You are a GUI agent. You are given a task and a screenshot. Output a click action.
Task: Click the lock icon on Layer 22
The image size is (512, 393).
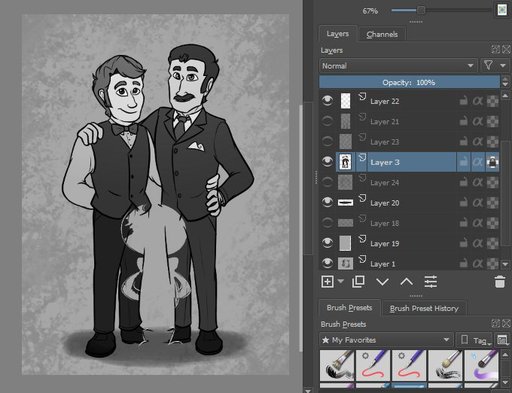coord(463,101)
